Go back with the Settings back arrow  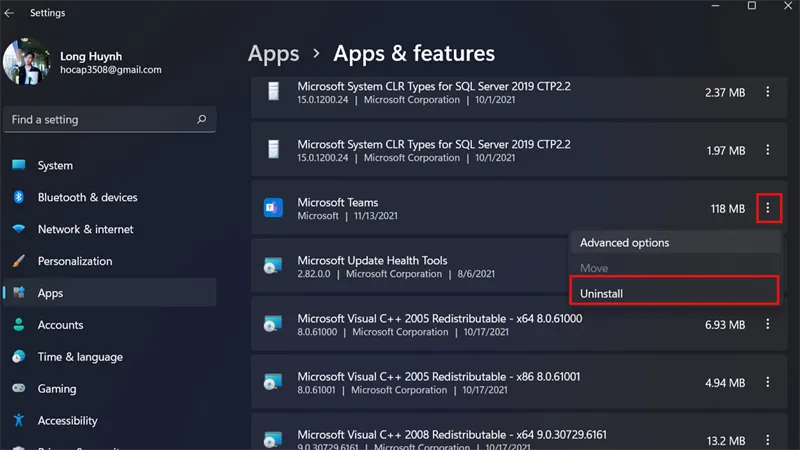[9, 13]
